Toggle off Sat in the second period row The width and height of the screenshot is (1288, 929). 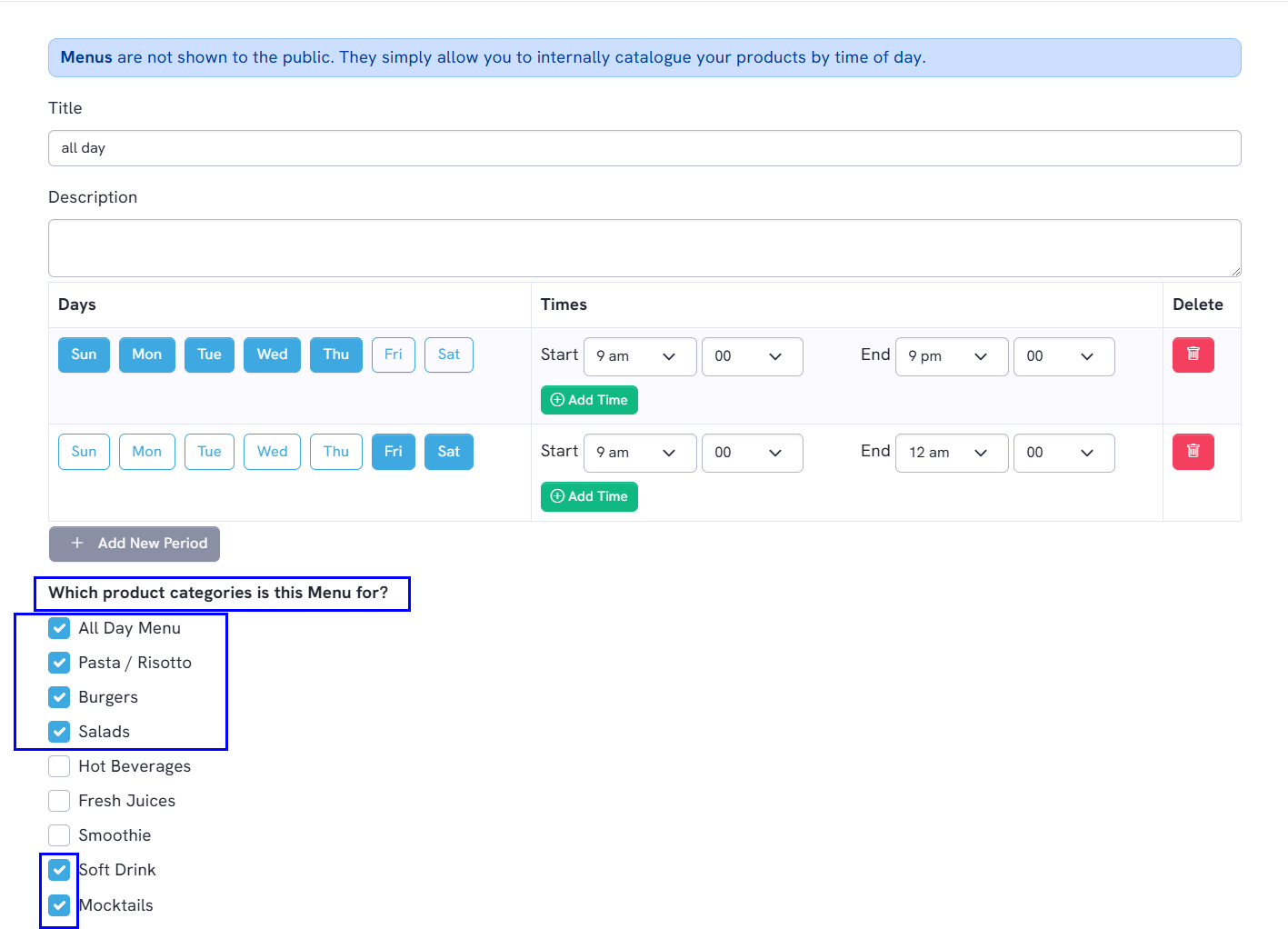click(x=449, y=452)
